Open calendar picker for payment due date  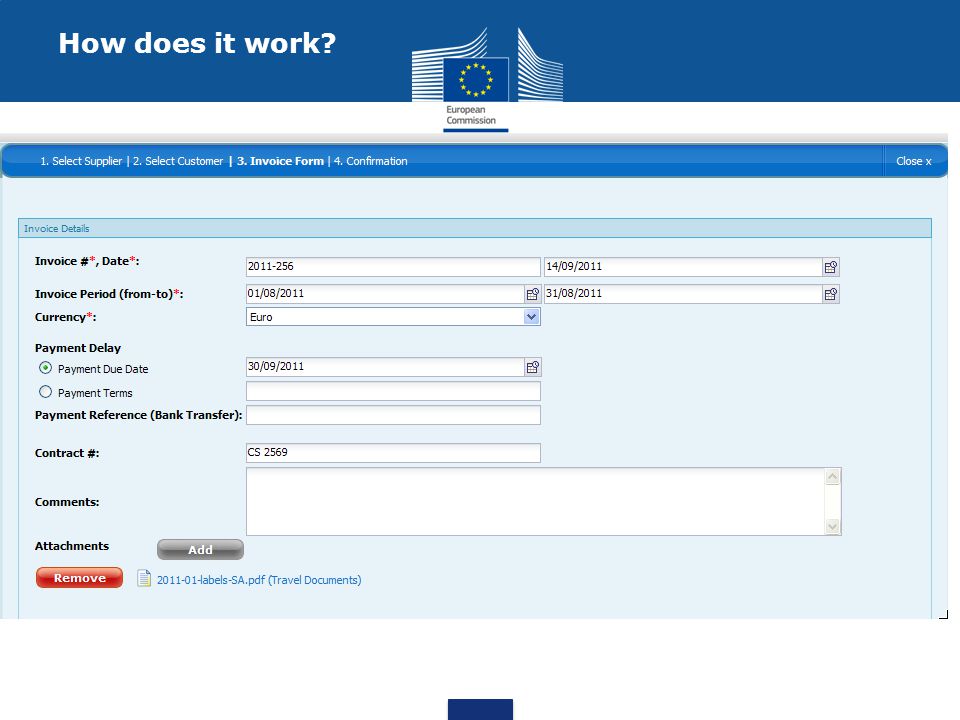click(x=533, y=367)
